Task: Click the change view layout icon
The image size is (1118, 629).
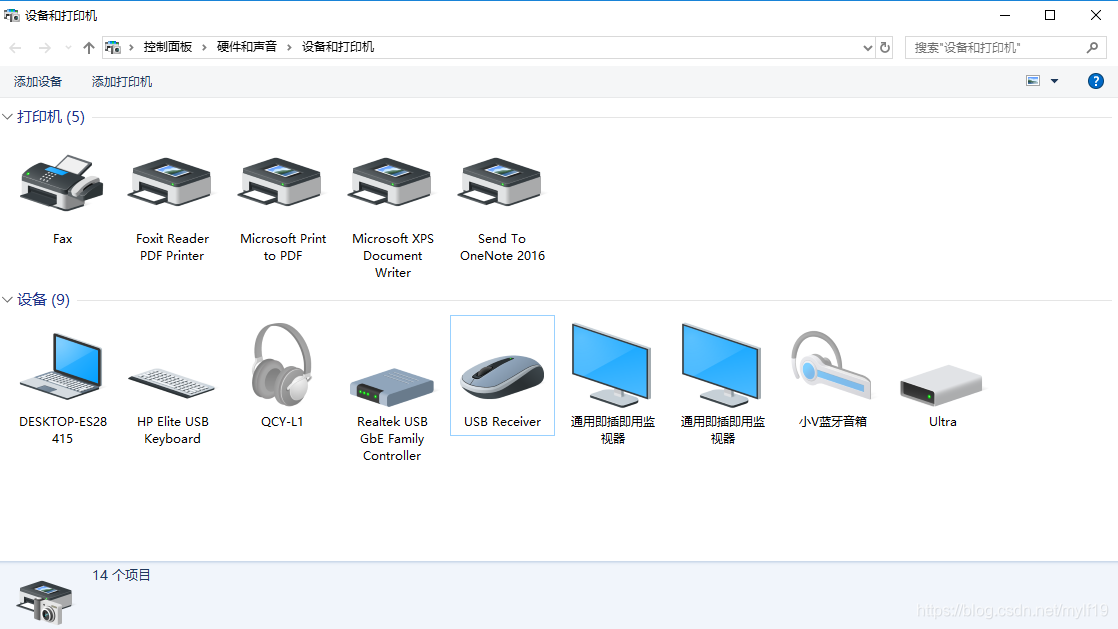Action: coord(1032,81)
